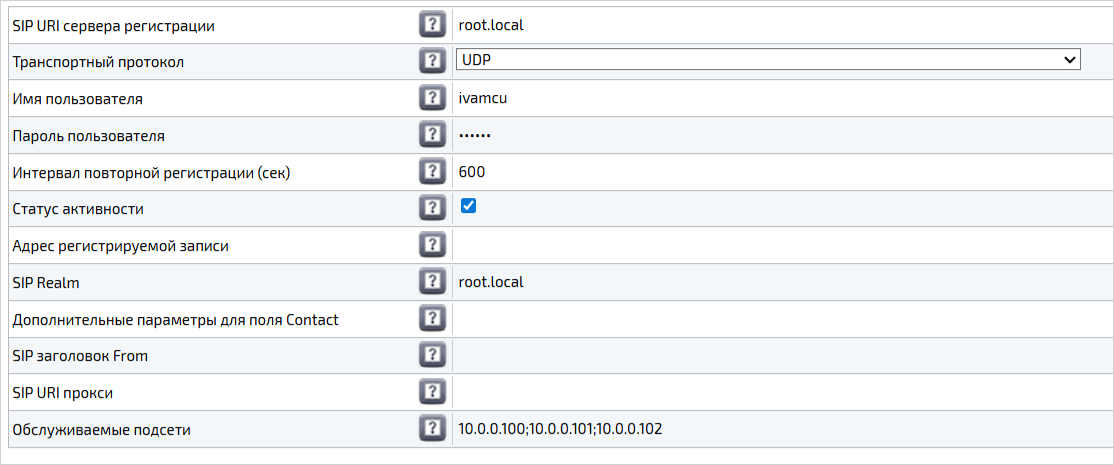Image resolution: width=1114 pixels, height=465 pixels.
Task: Click help icon for SIP заголовок From
Action: [x=430, y=355]
